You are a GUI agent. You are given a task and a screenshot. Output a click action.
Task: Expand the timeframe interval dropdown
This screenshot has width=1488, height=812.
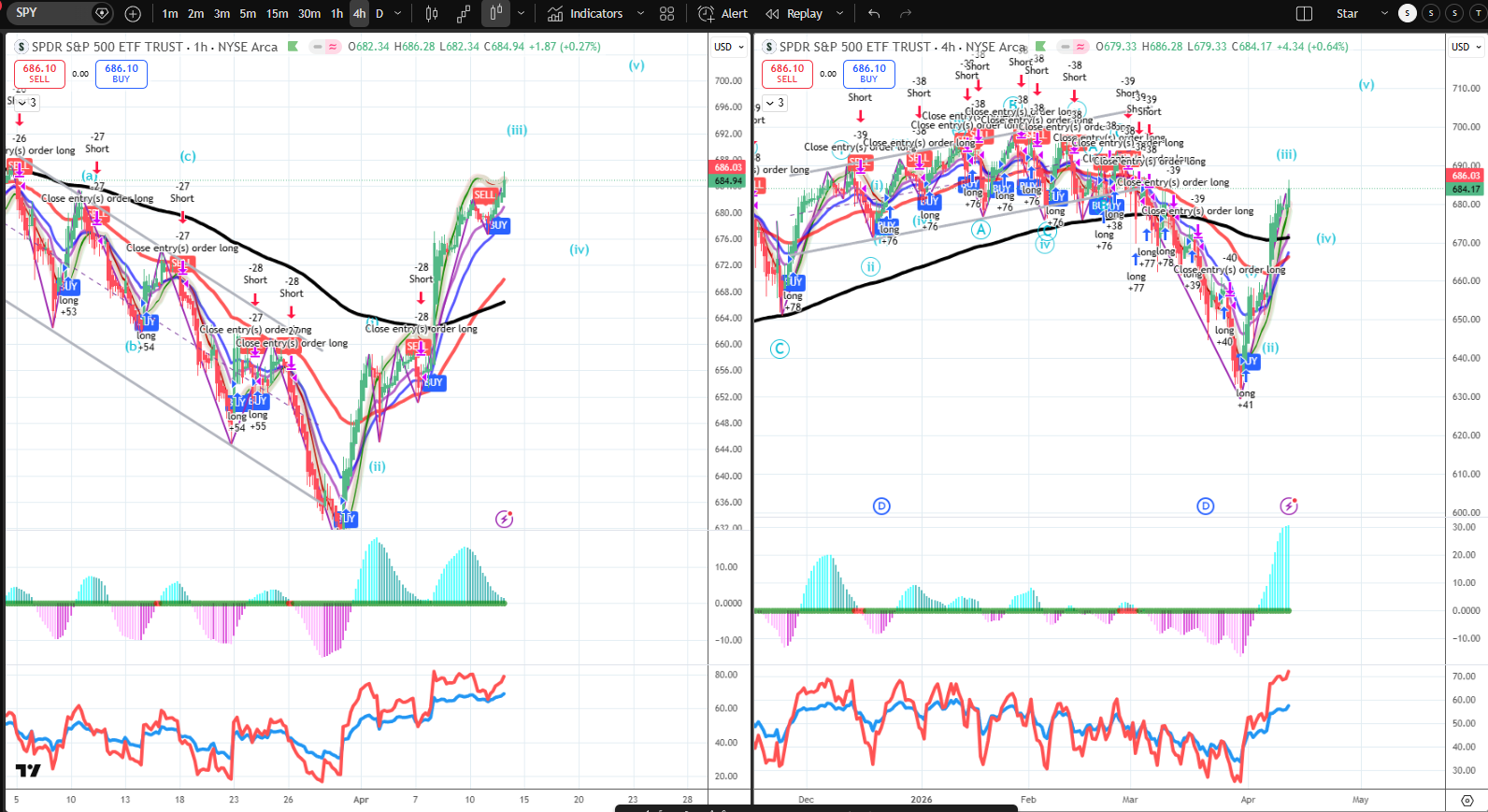(398, 14)
